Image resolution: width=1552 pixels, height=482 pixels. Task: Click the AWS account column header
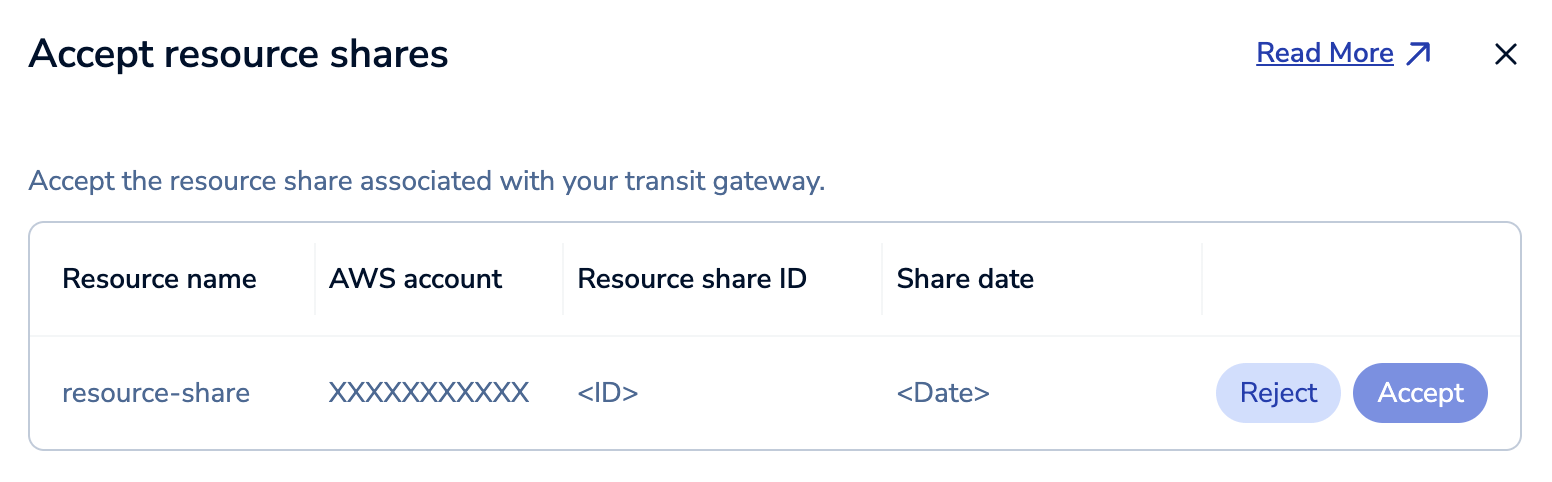pyautogui.click(x=415, y=278)
